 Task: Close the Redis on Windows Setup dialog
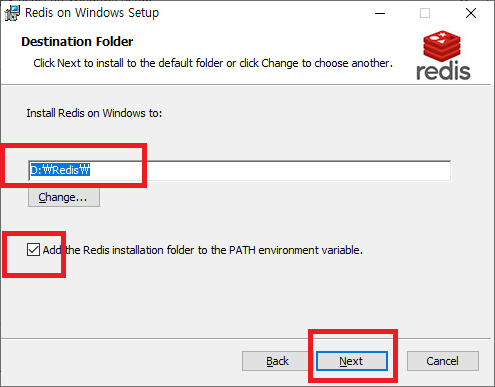[471, 13]
